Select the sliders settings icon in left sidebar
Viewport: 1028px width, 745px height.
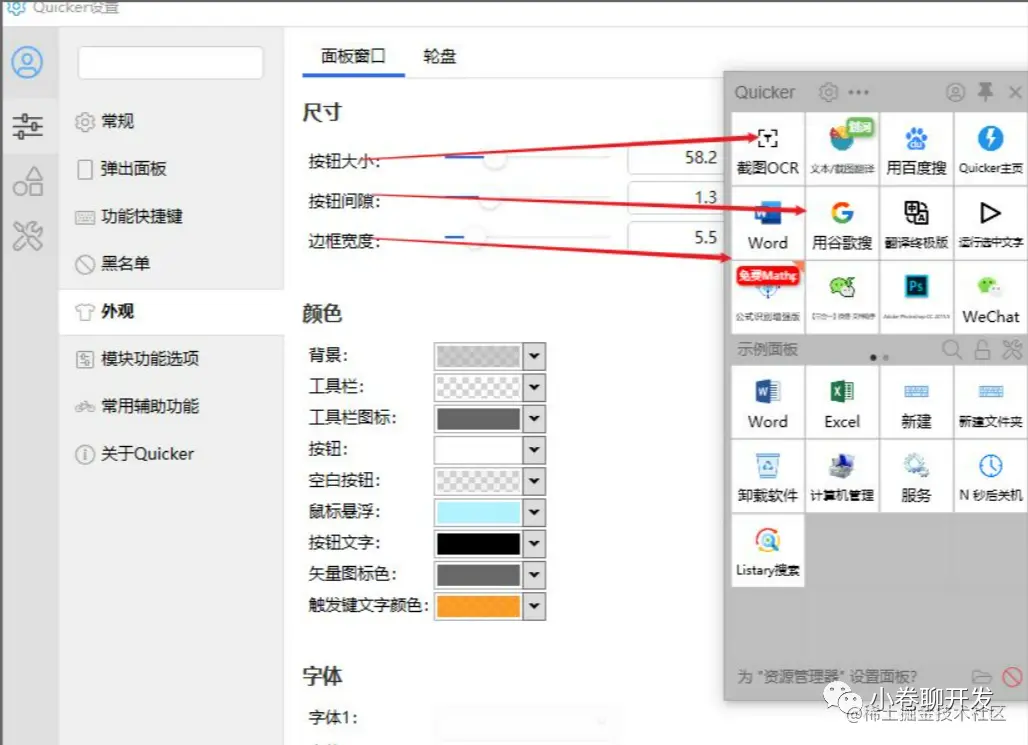(x=28, y=125)
